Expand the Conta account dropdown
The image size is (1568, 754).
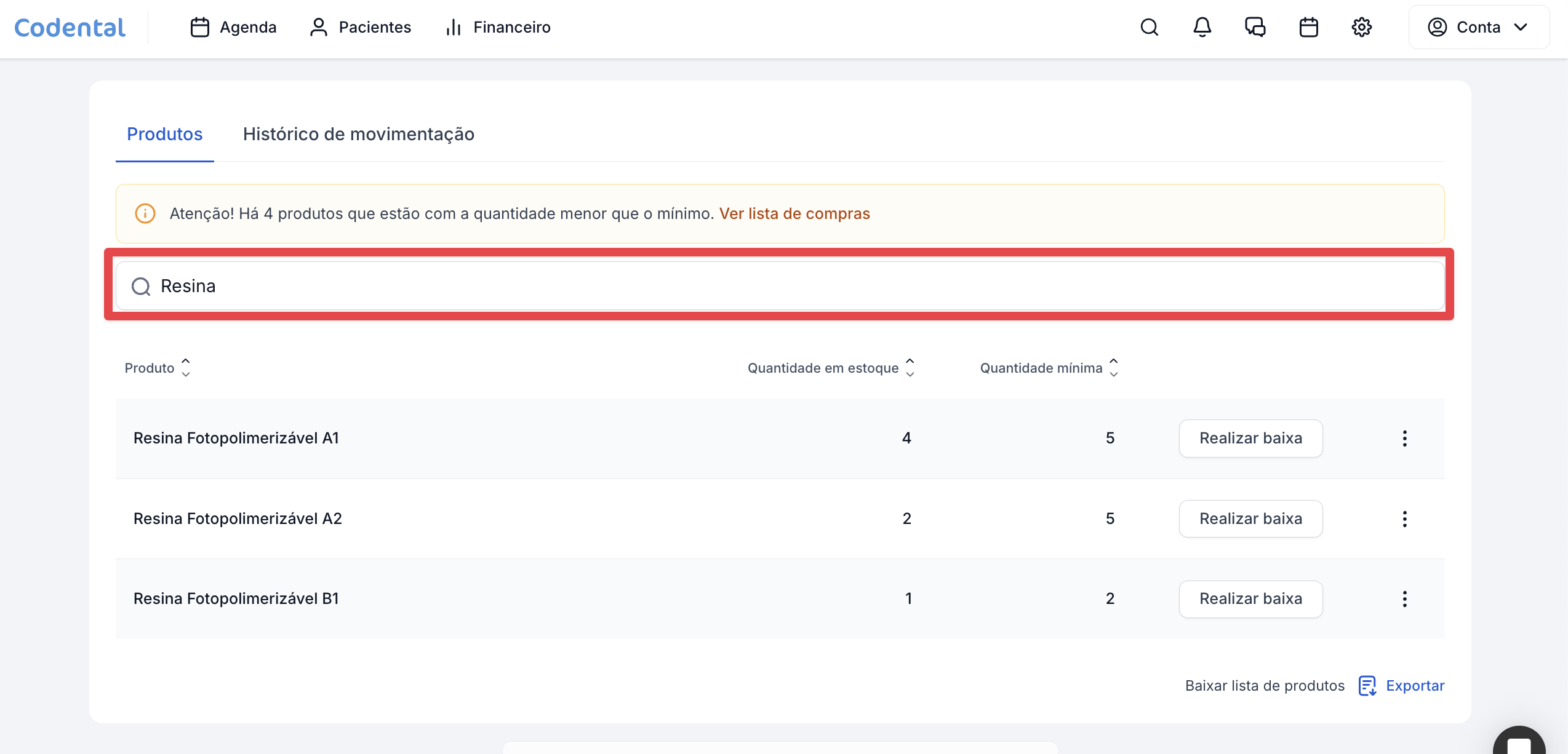pos(1479,27)
